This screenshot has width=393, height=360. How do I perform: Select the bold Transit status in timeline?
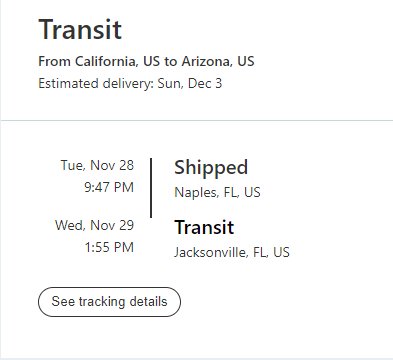pos(204,228)
